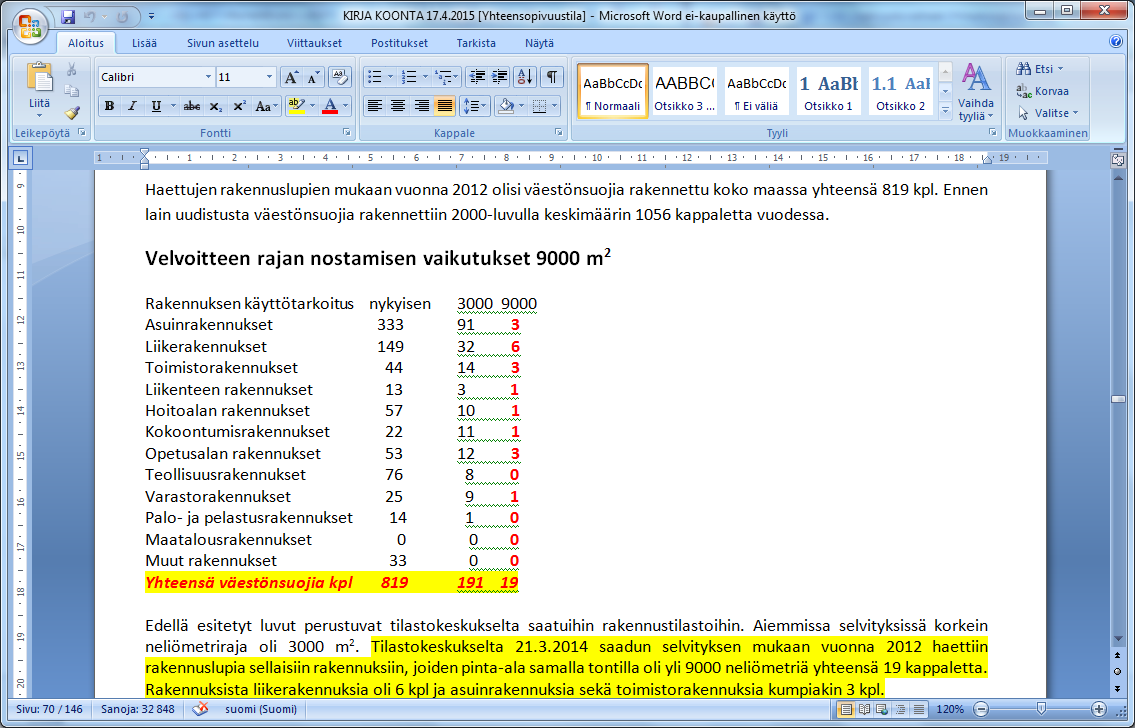Click the tab stop selector at ruler corner
The height and width of the screenshot is (728, 1135).
tap(20, 158)
